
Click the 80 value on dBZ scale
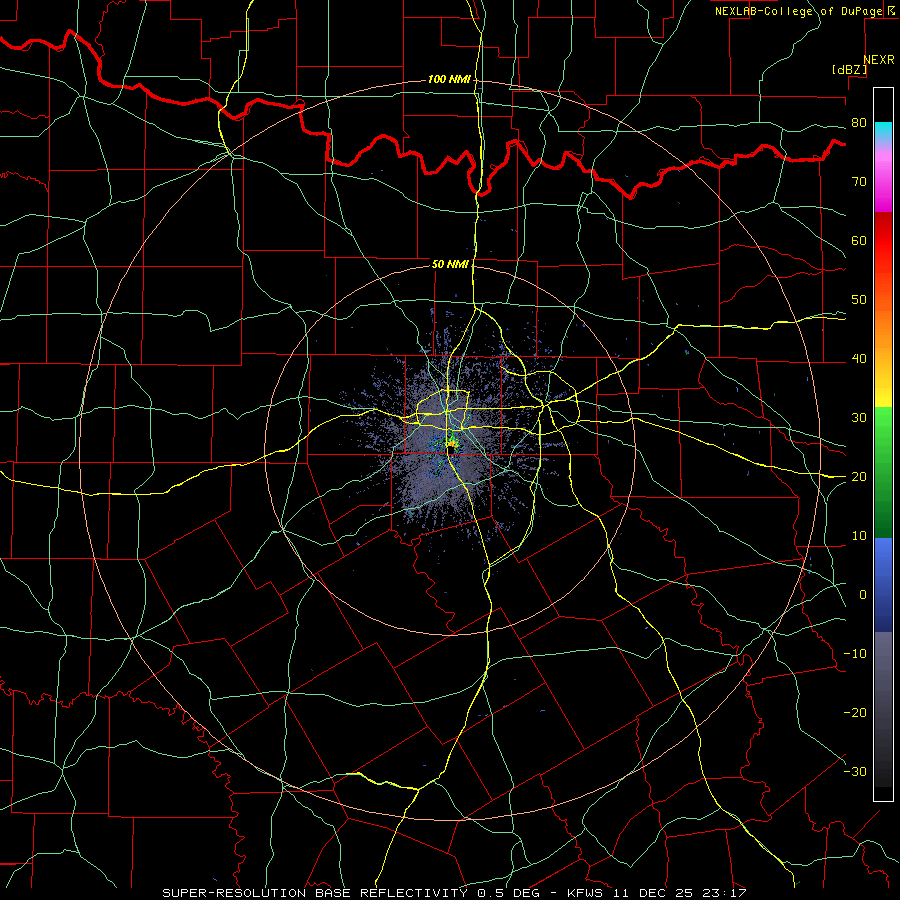tap(859, 123)
